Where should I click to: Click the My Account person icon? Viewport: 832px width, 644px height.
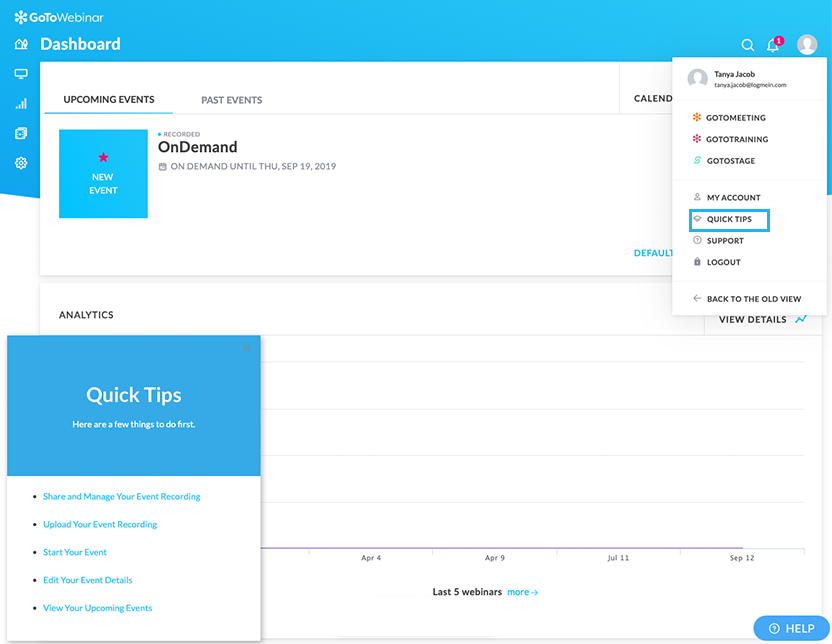pos(697,197)
